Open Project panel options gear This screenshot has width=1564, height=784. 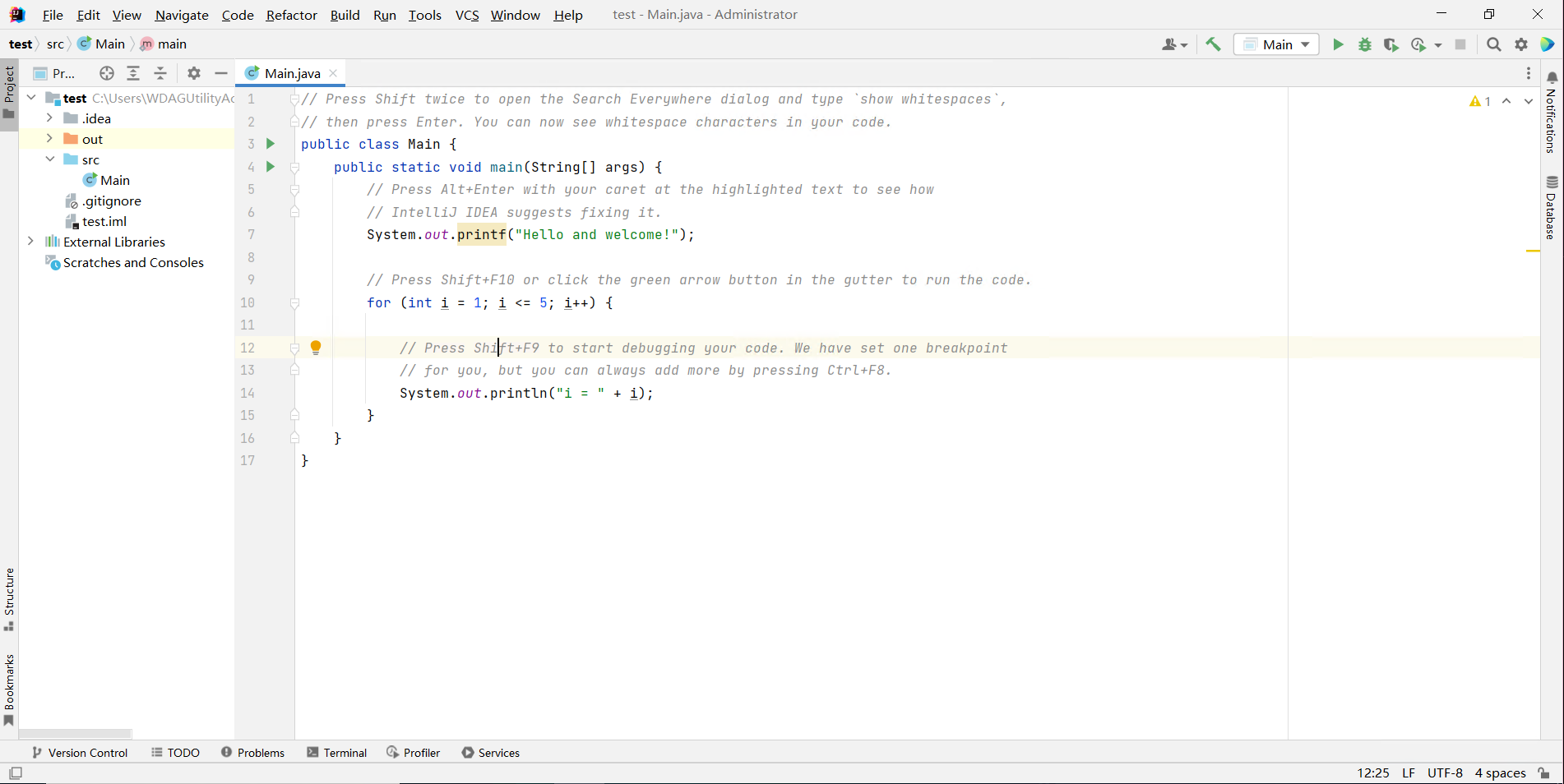coord(194,73)
